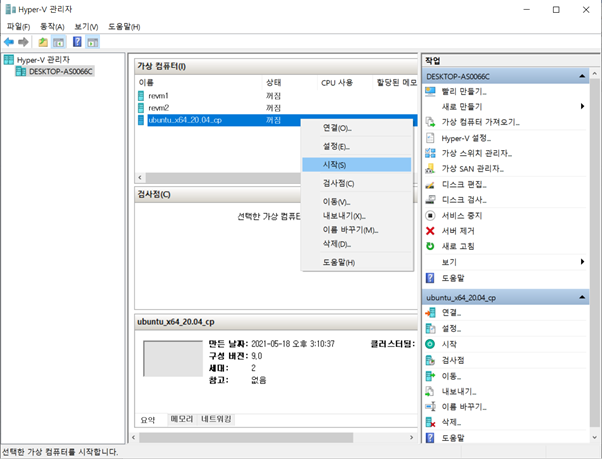Click the Back arrow toolbar icon
602x459 pixels.
pyautogui.click(x=9, y=42)
